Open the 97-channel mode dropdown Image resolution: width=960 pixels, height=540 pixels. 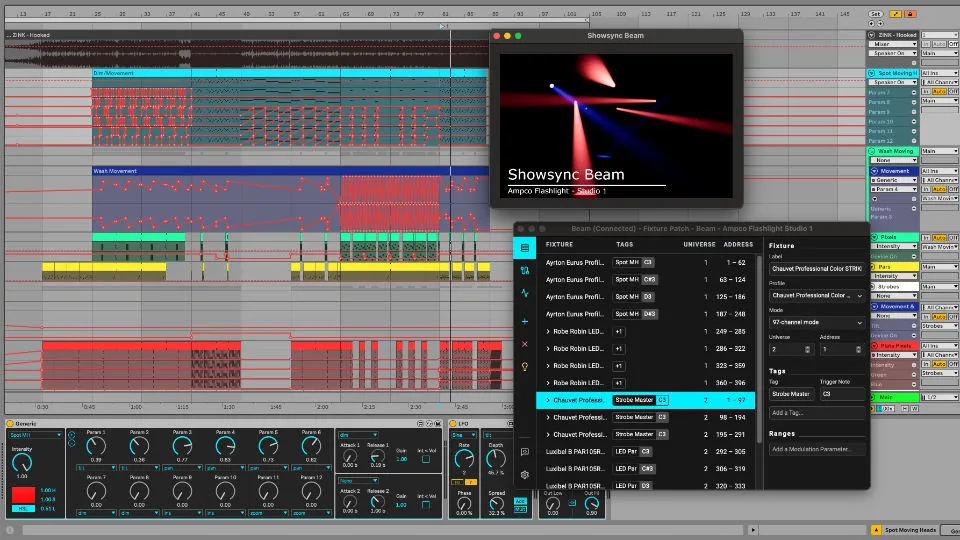pyautogui.click(x=817, y=323)
